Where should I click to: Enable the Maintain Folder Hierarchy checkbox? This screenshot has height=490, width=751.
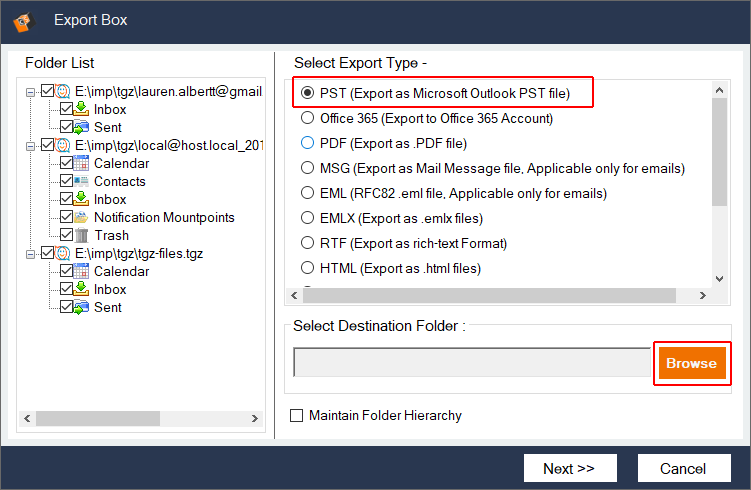296,415
